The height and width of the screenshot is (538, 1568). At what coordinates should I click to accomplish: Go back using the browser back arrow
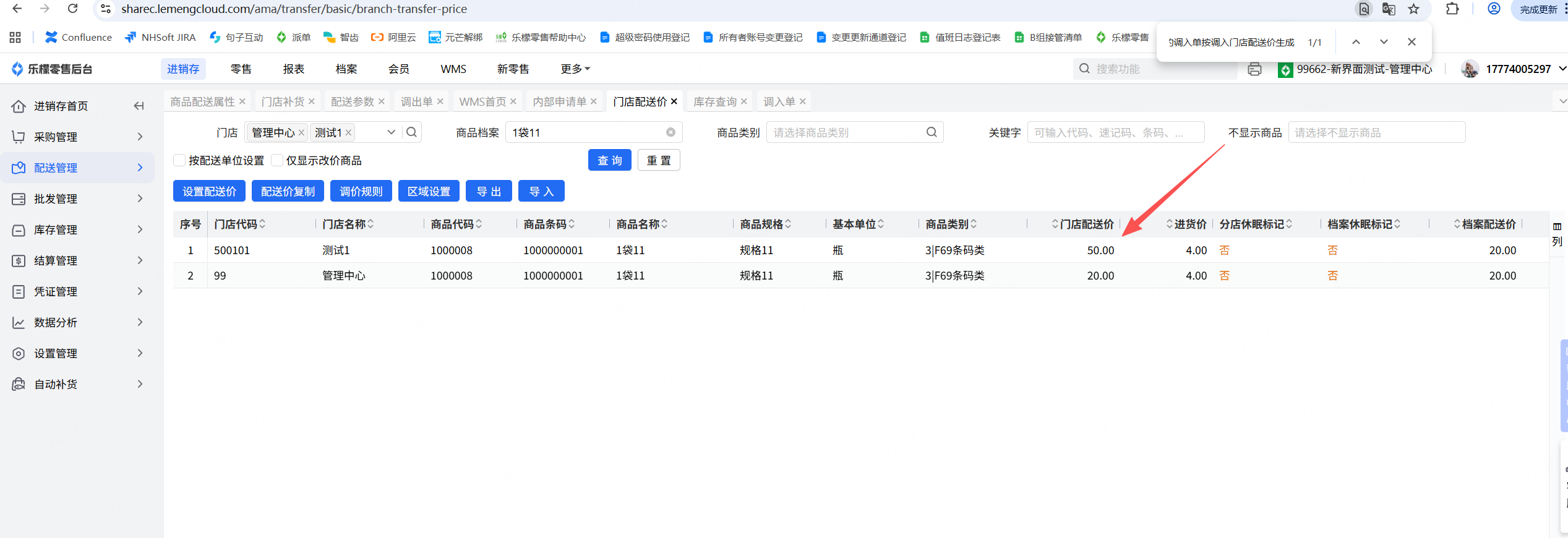tap(17, 9)
